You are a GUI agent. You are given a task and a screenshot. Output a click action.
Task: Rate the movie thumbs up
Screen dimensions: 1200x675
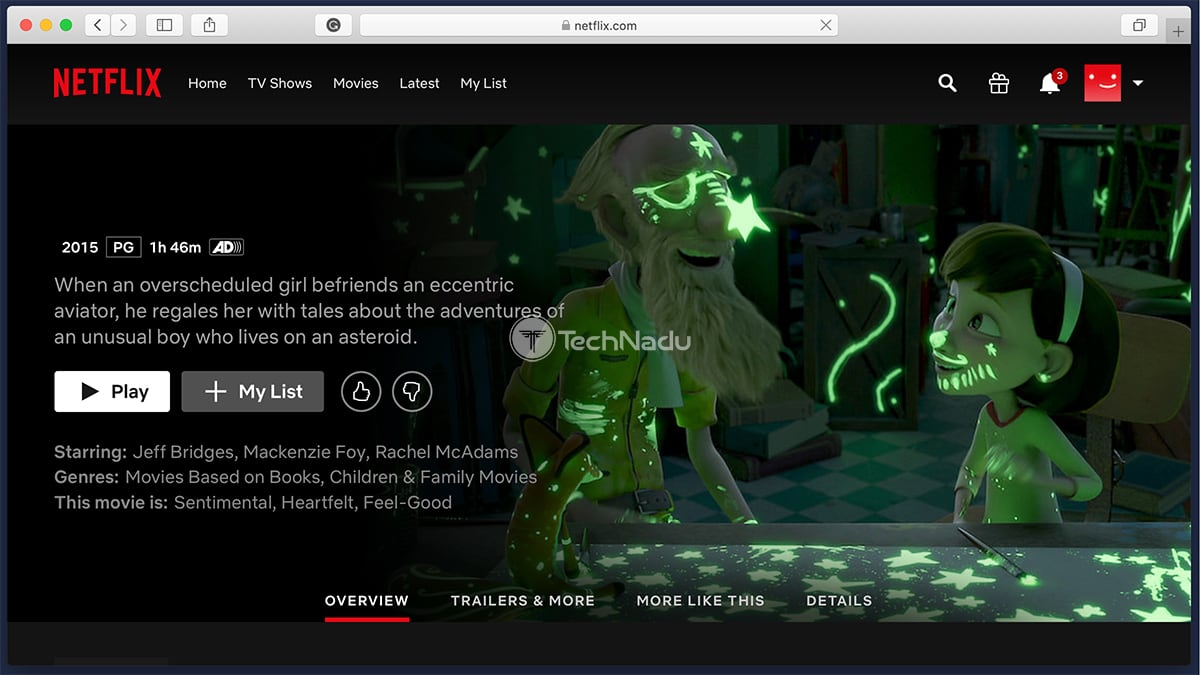(361, 392)
